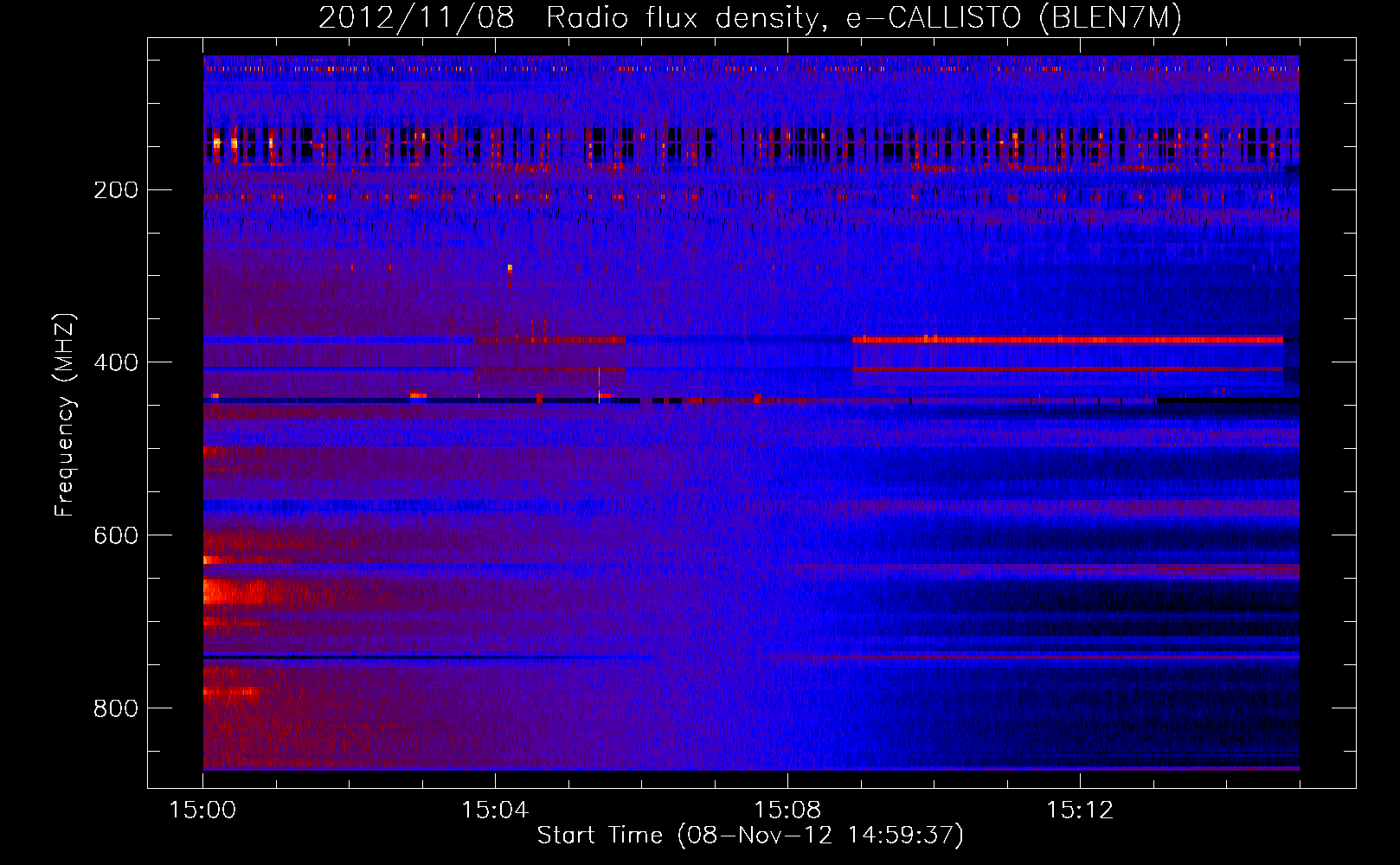Viewport: 1400px width, 865px height.
Task: Click the "15:08" time tick label
Action: tap(787, 810)
